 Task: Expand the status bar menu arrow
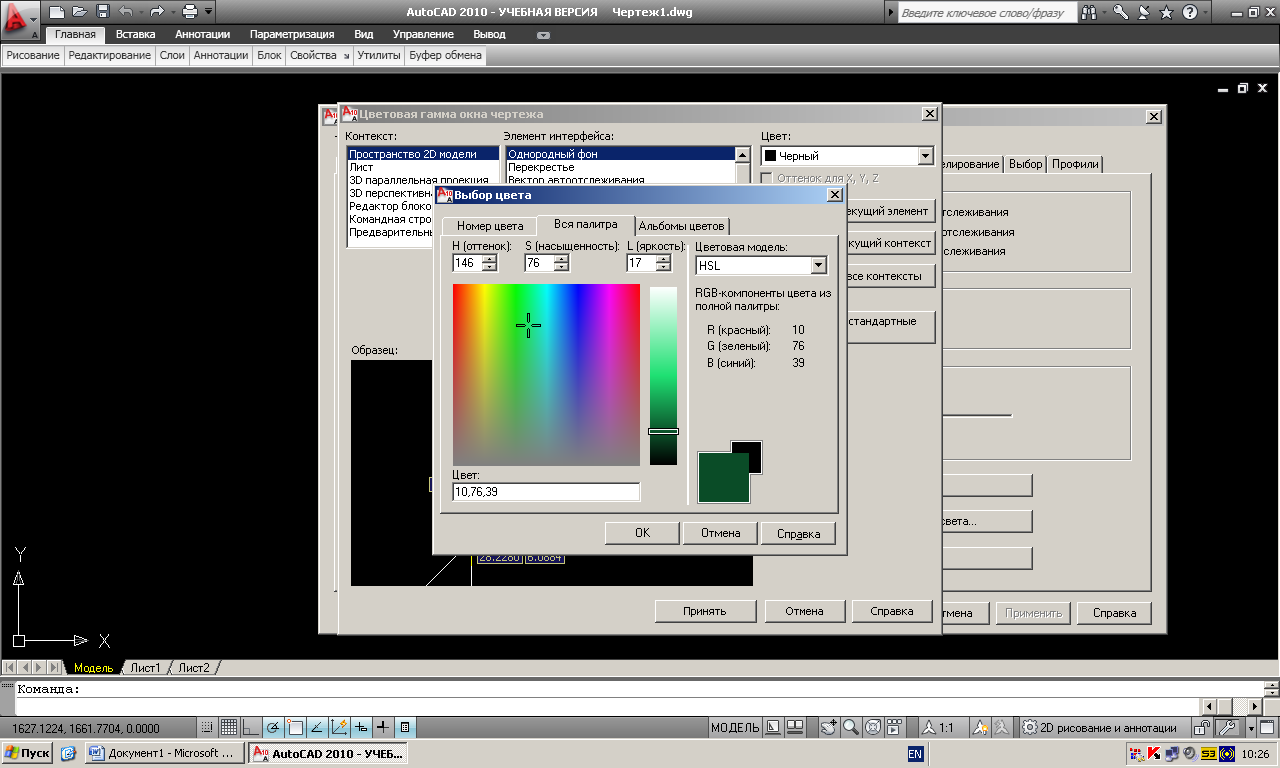1250,727
